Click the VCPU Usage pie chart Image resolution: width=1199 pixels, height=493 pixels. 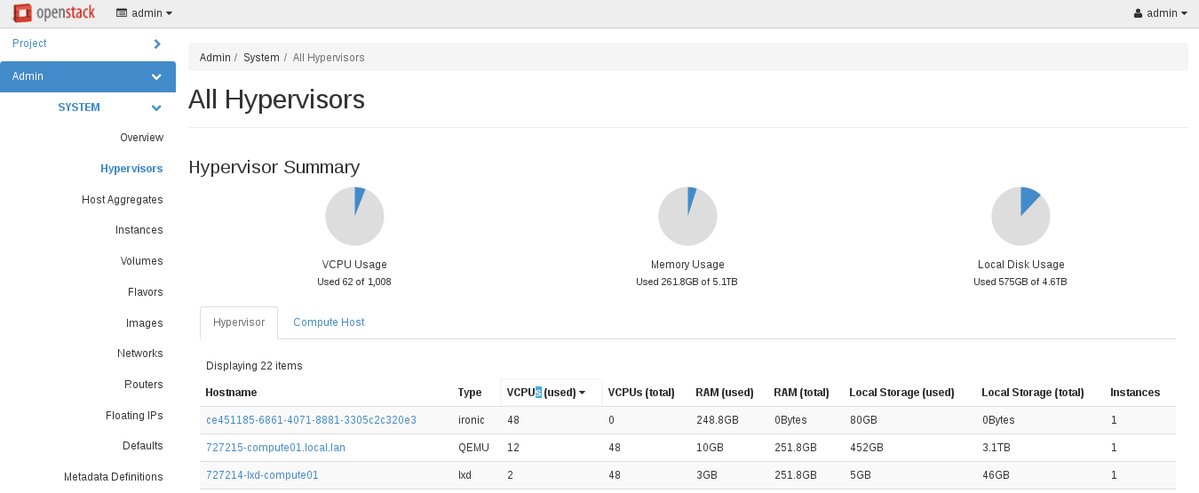[354, 216]
